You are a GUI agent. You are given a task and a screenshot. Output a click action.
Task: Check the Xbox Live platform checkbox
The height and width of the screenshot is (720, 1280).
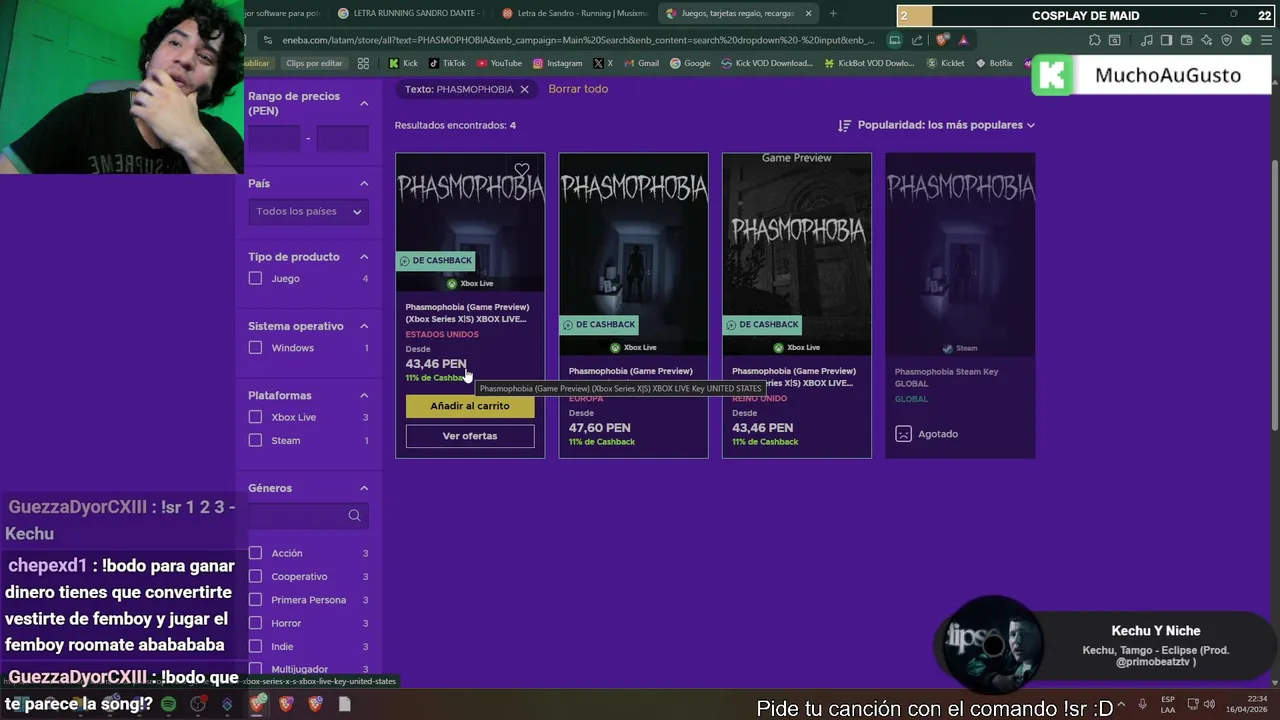click(x=255, y=417)
